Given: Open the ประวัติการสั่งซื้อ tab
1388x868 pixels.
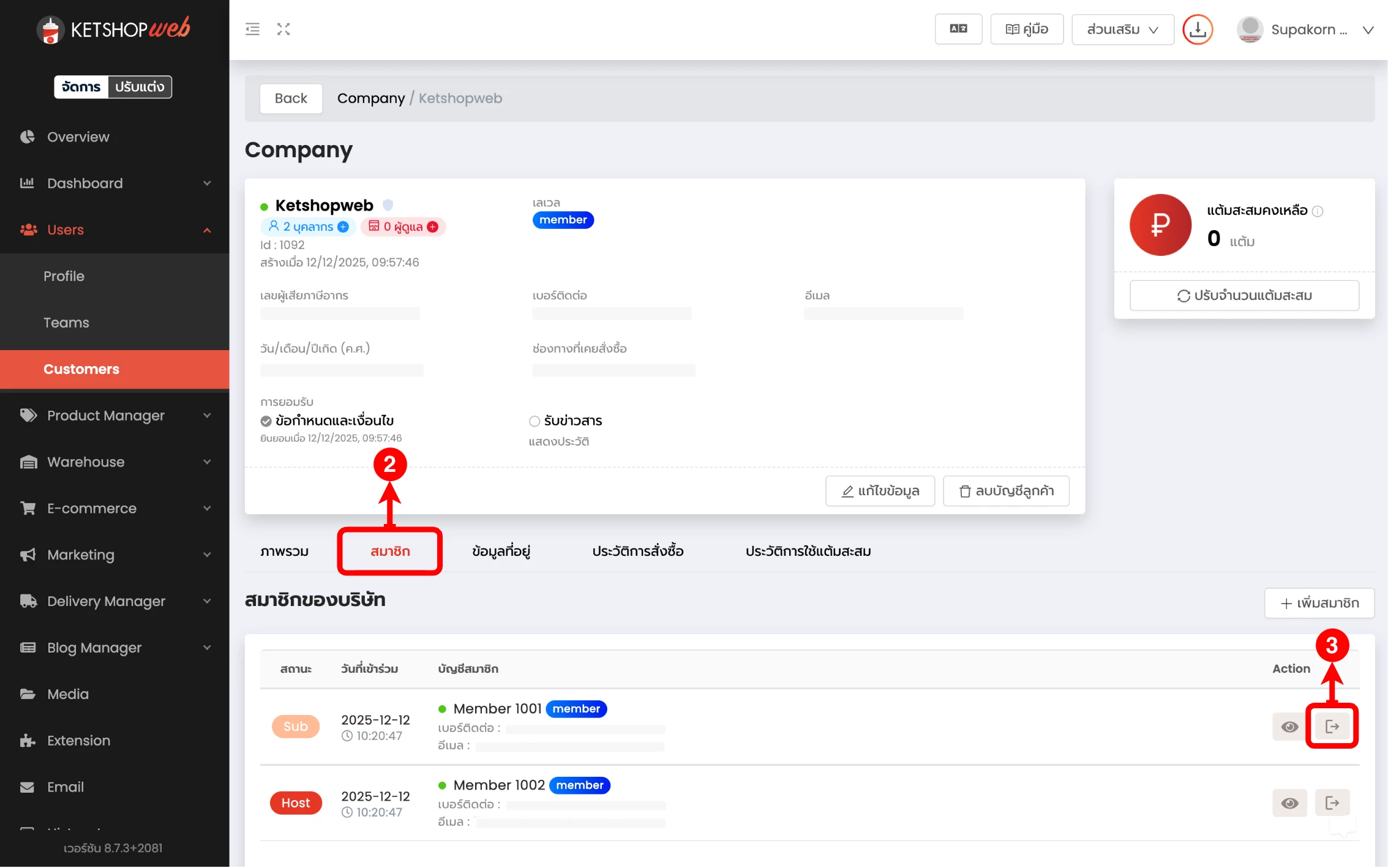Looking at the screenshot, I should [637, 551].
